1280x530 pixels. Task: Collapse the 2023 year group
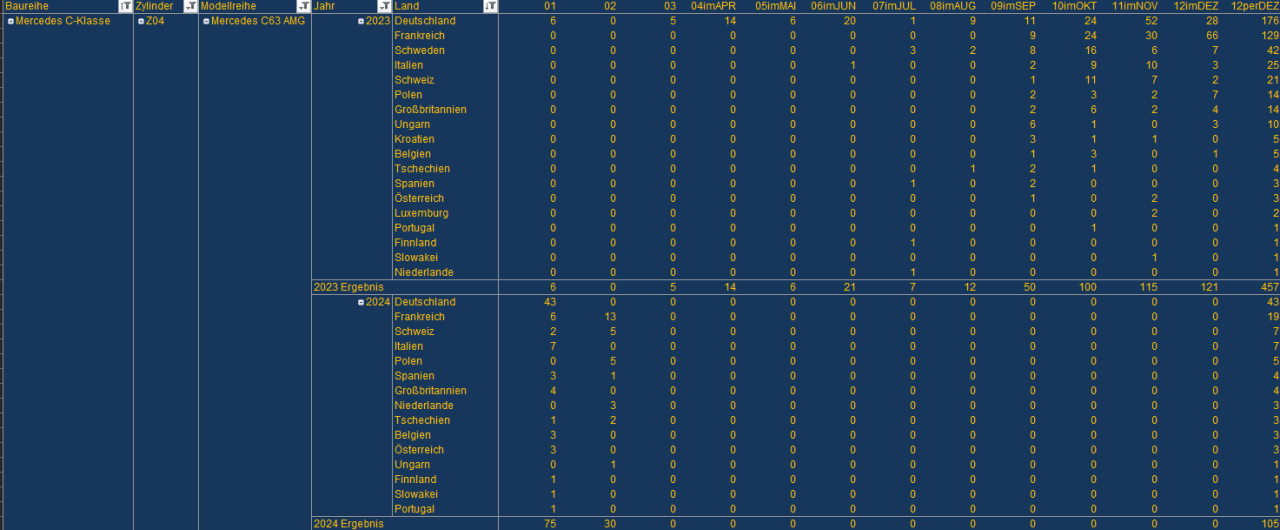(x=361, y=21)
